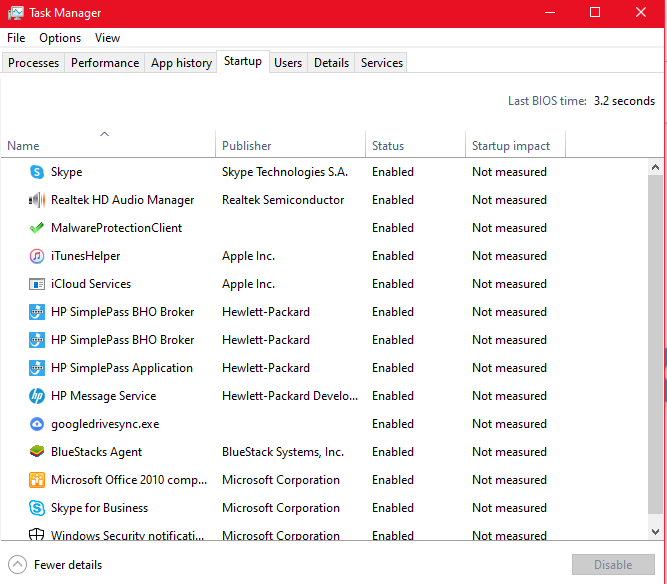Click Hewlett-Packard Develo... publisher cell

290,396
